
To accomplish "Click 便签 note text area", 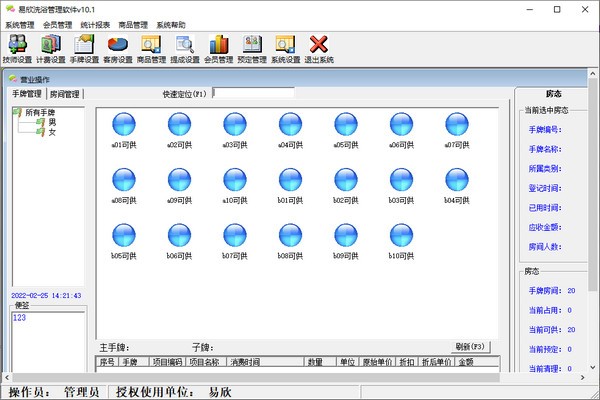I will point(48,341).
